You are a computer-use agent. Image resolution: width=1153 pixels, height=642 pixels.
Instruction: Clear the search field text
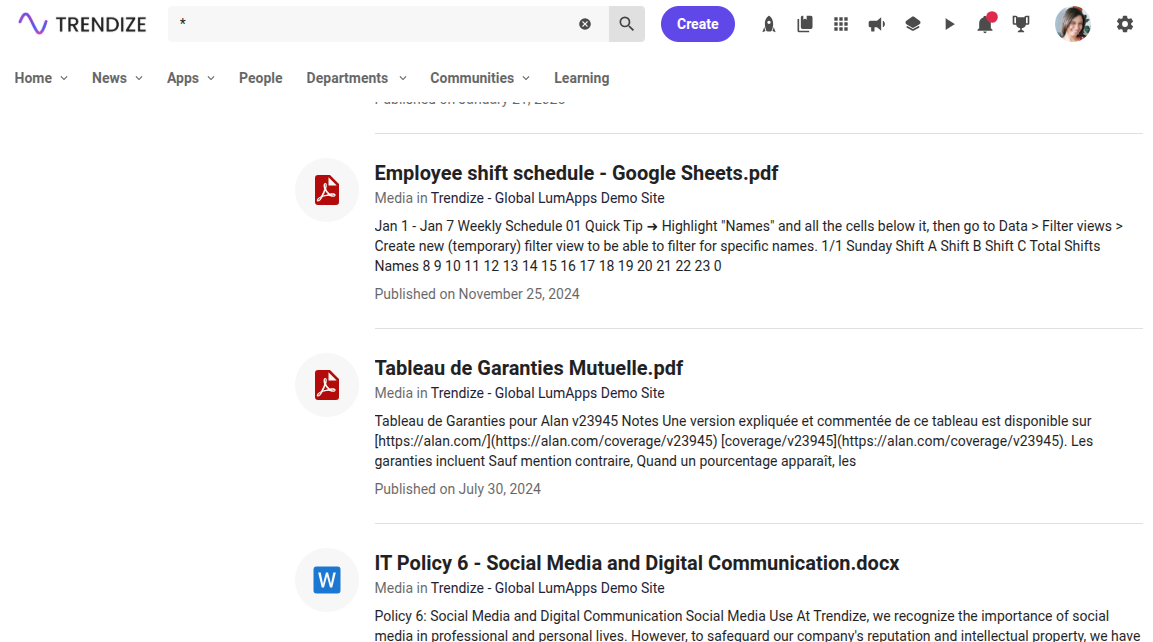(585, 24)
